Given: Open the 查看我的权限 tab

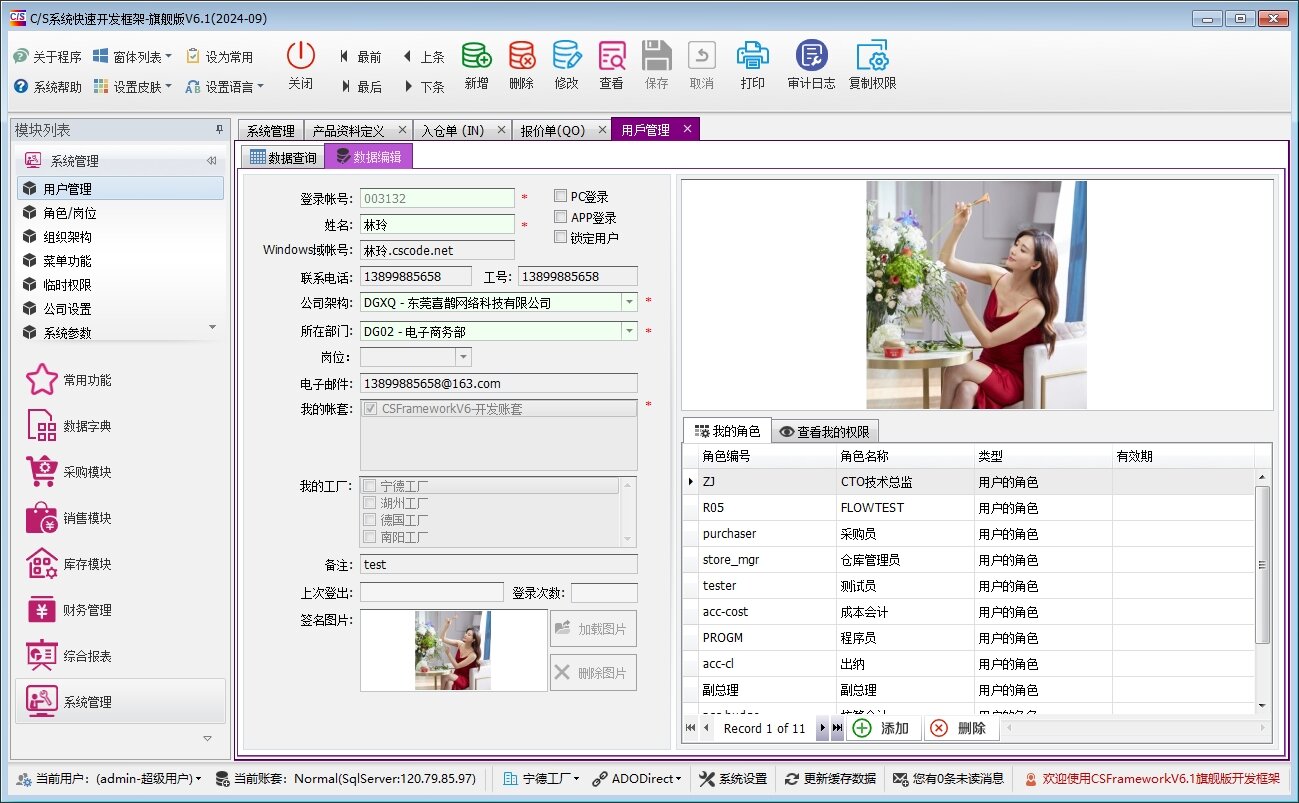Looking at the screenshot, I should (x=824, y=430).
